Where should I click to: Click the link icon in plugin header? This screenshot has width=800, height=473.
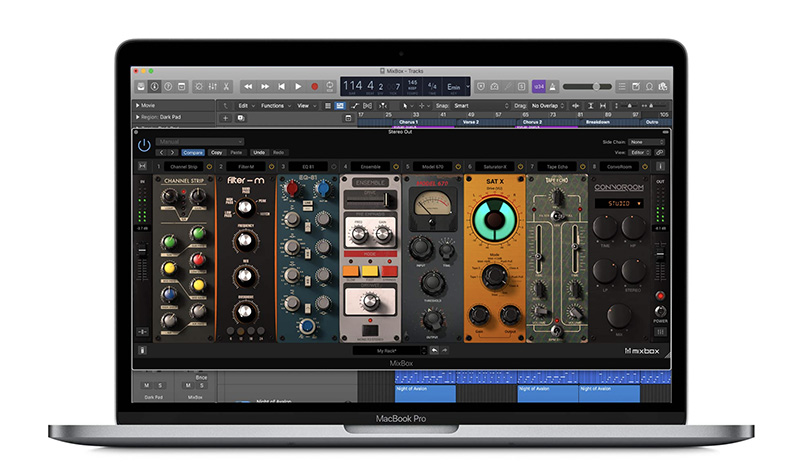pyautogui.click(x=659, y=152)
